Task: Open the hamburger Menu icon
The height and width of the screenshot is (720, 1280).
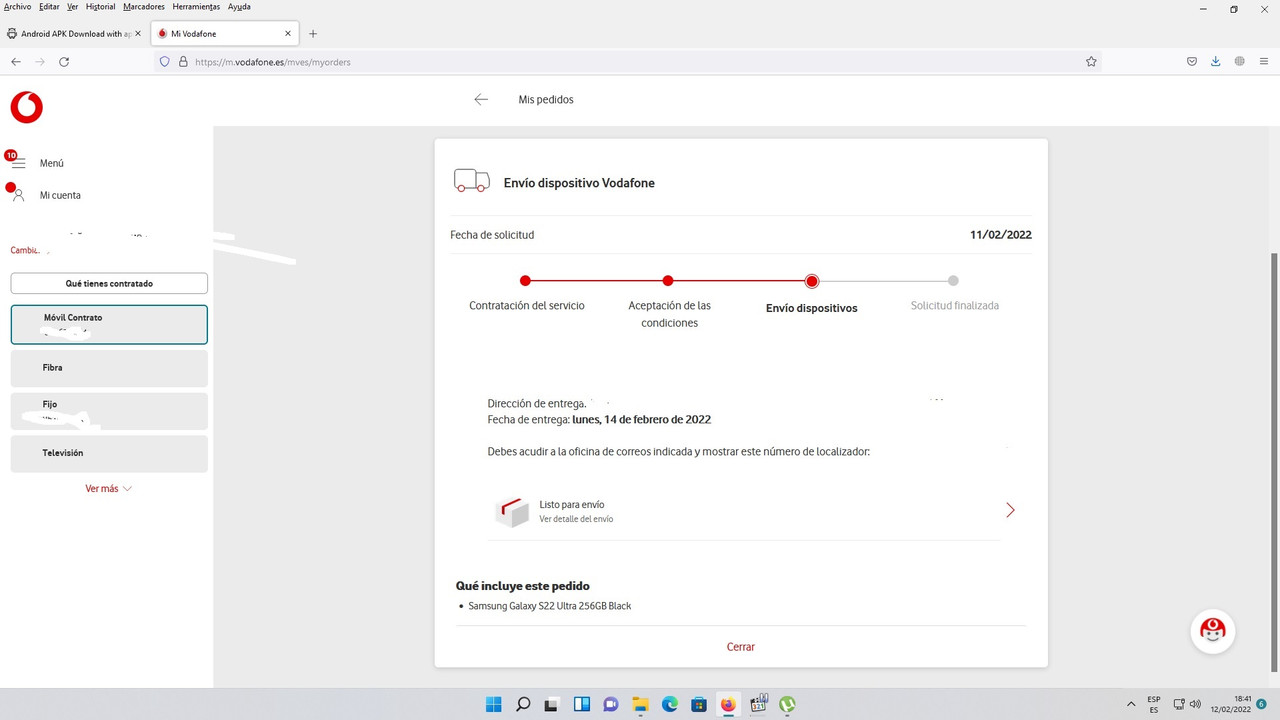Action: (18, 163)
